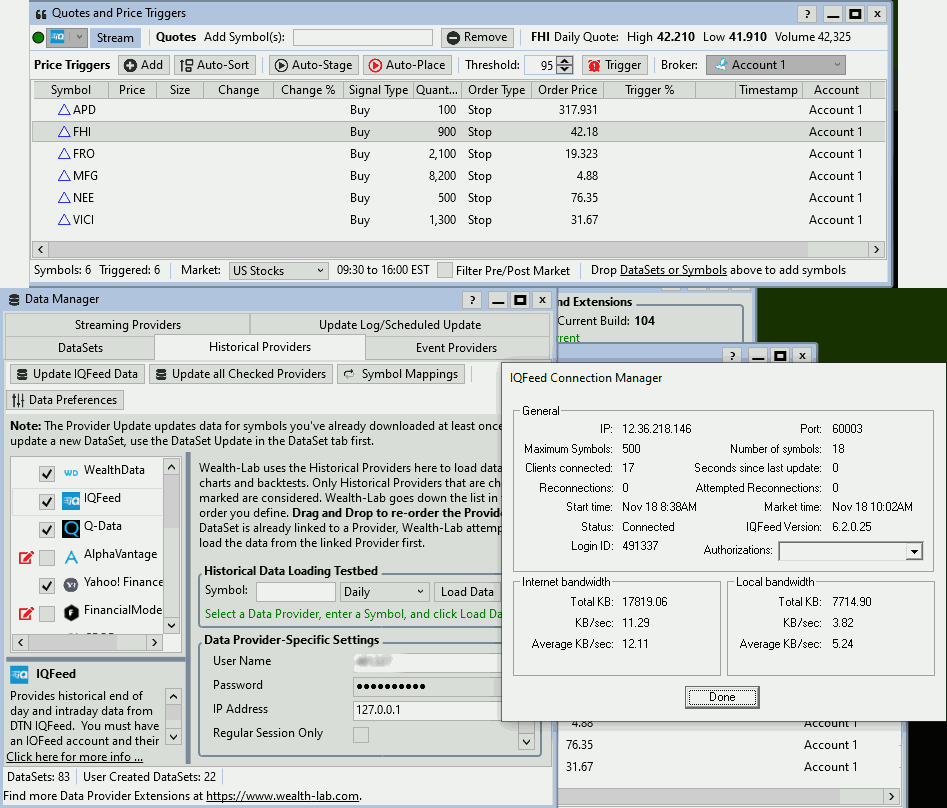This screenshot has height=808, width=947.
Task: Toggle Filter Pre/Post Market checkbox
Action: [445, 270]
